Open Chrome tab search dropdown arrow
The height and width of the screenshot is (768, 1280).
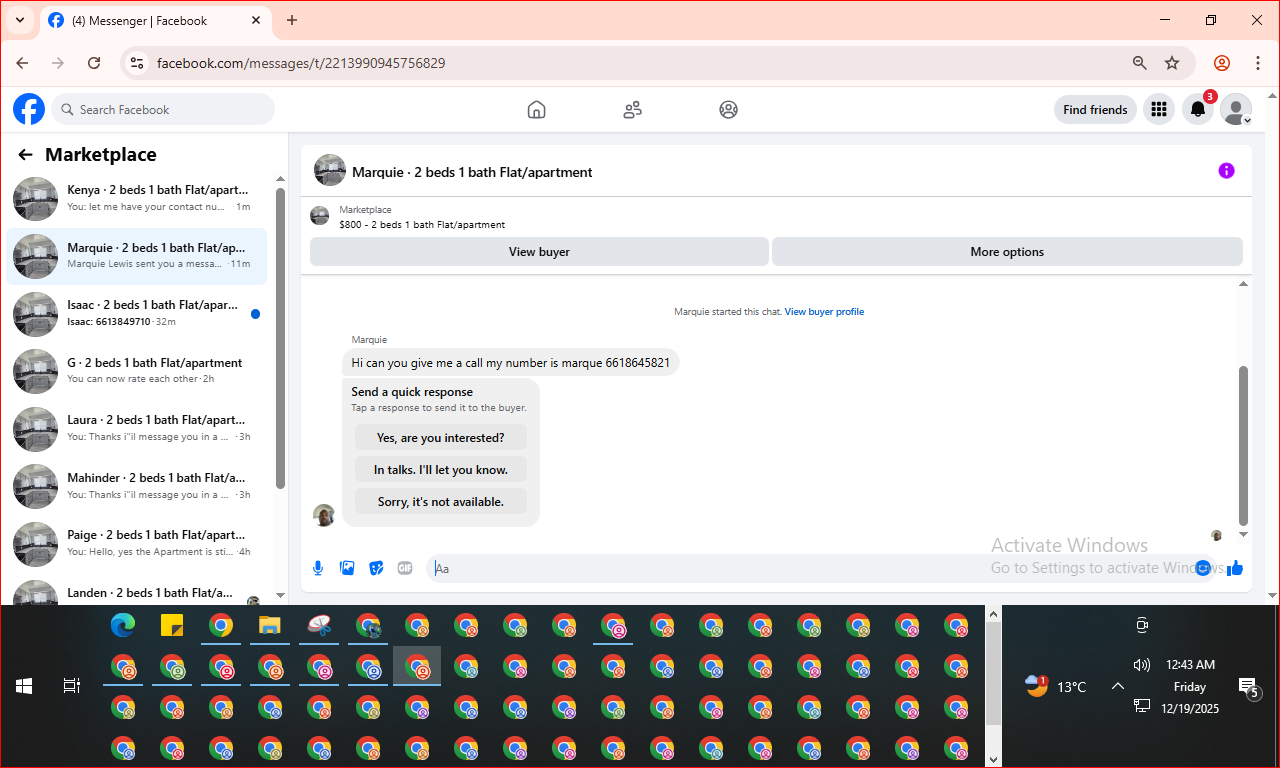[20, 20]
